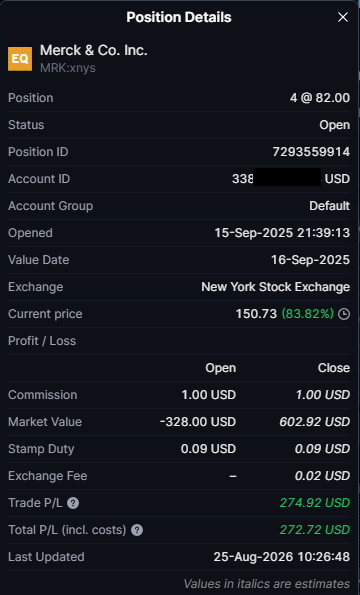Open Total P/L (incl. costs) help icon
The width and height of the screenshot is (360, 595).
pos(137,530)
